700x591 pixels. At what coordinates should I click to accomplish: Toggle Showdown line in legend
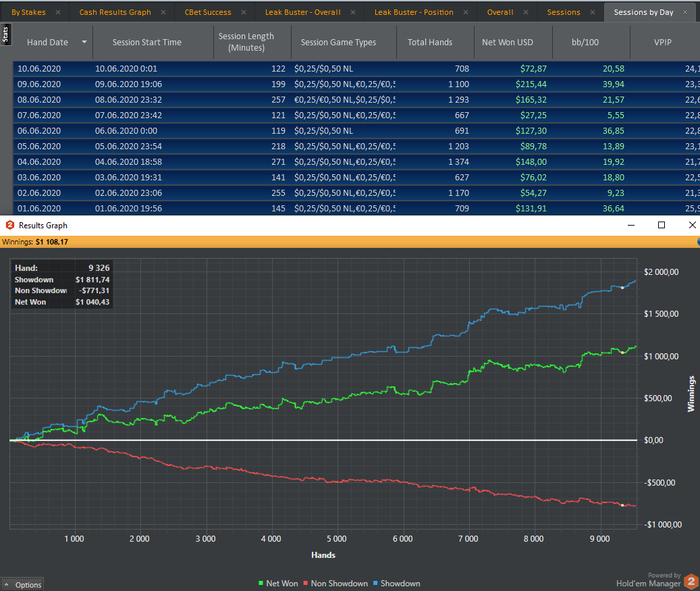tap(396, 583)
